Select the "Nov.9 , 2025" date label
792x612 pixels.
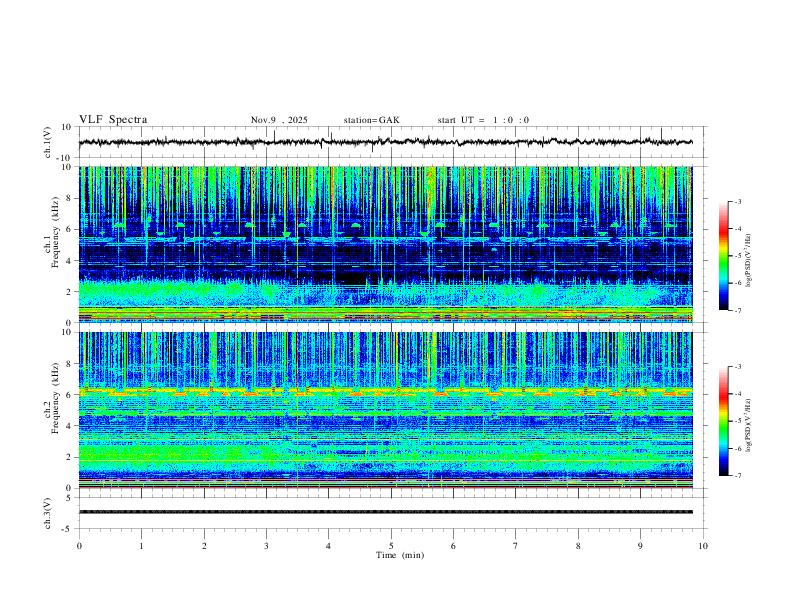tap(279, 120)
